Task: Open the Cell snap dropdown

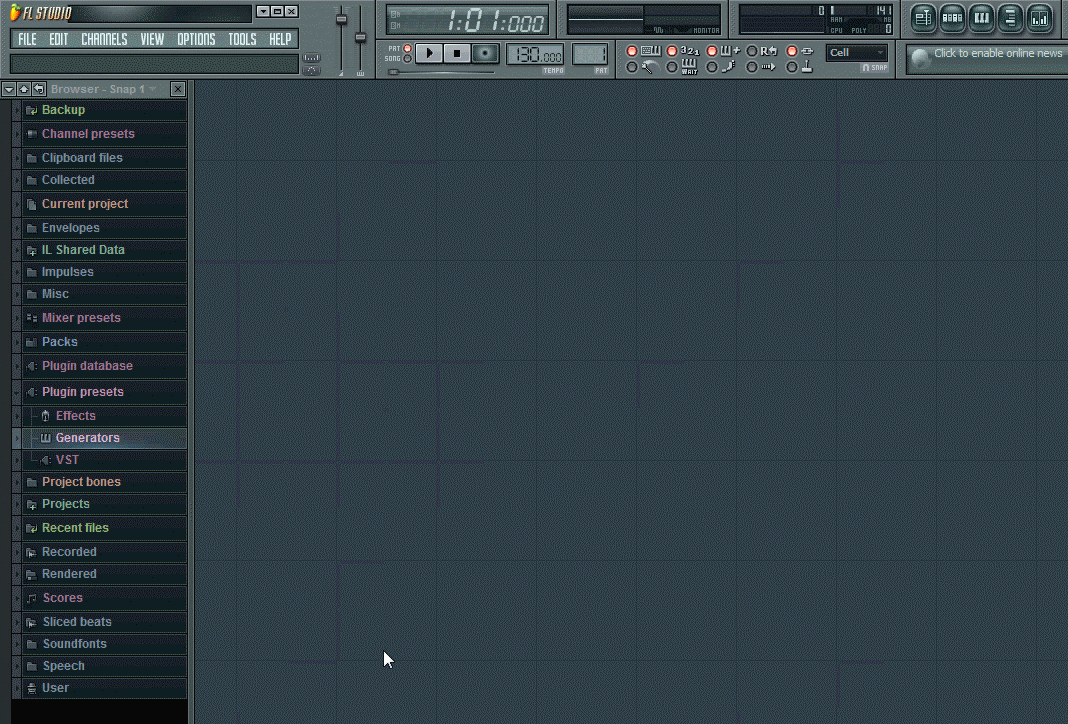Action: coord(856,53)
